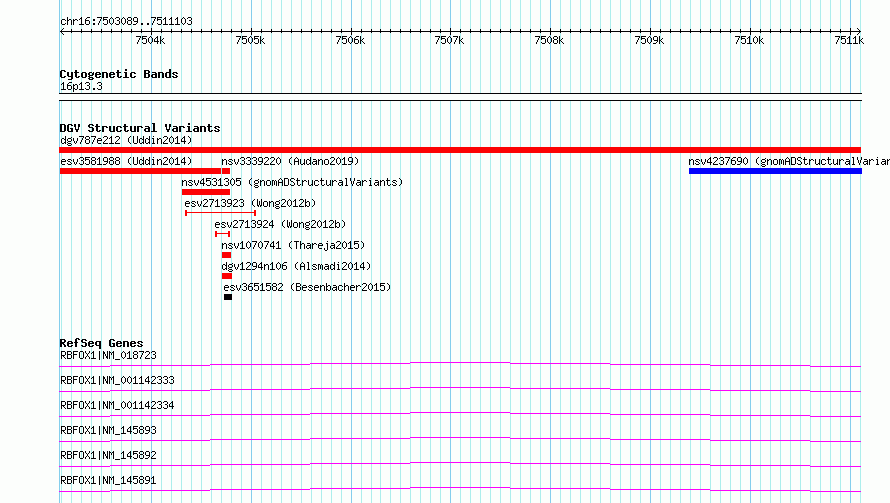This screenshot has width=890, height=503.
Task: Select variant label esv3651582 (Besenbacher2015)
Action: pyautogui.click(x=307, y=287)
